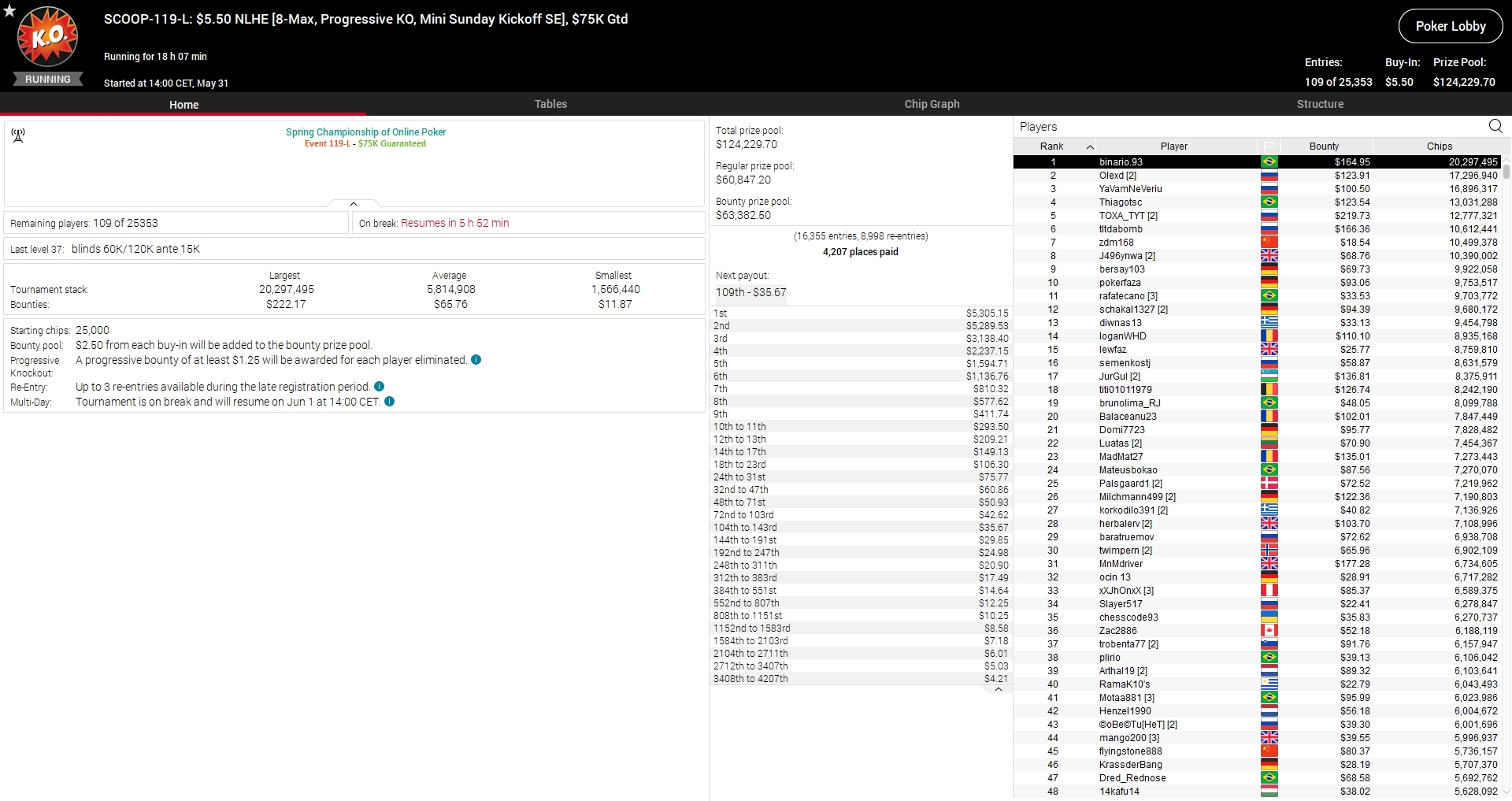1512x801 pixels.
Task: Click the broadcast antenna icon
Action: 18,135
